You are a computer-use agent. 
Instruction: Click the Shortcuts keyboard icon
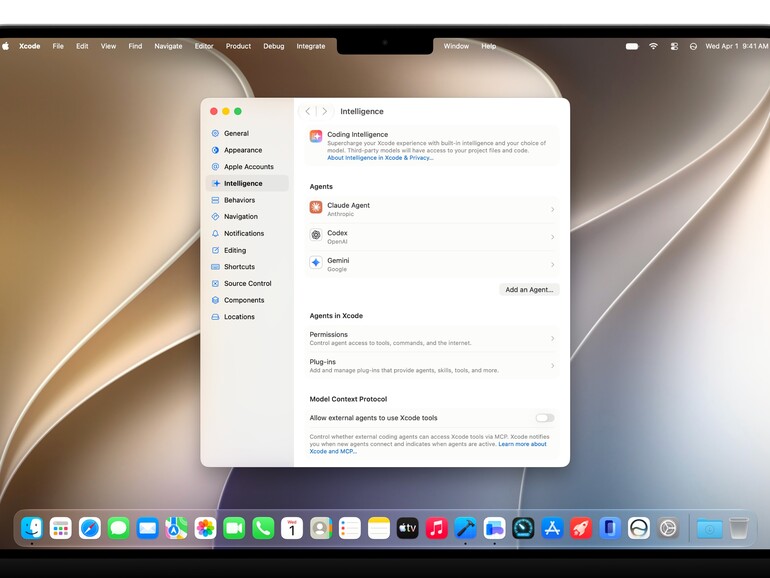215,267
